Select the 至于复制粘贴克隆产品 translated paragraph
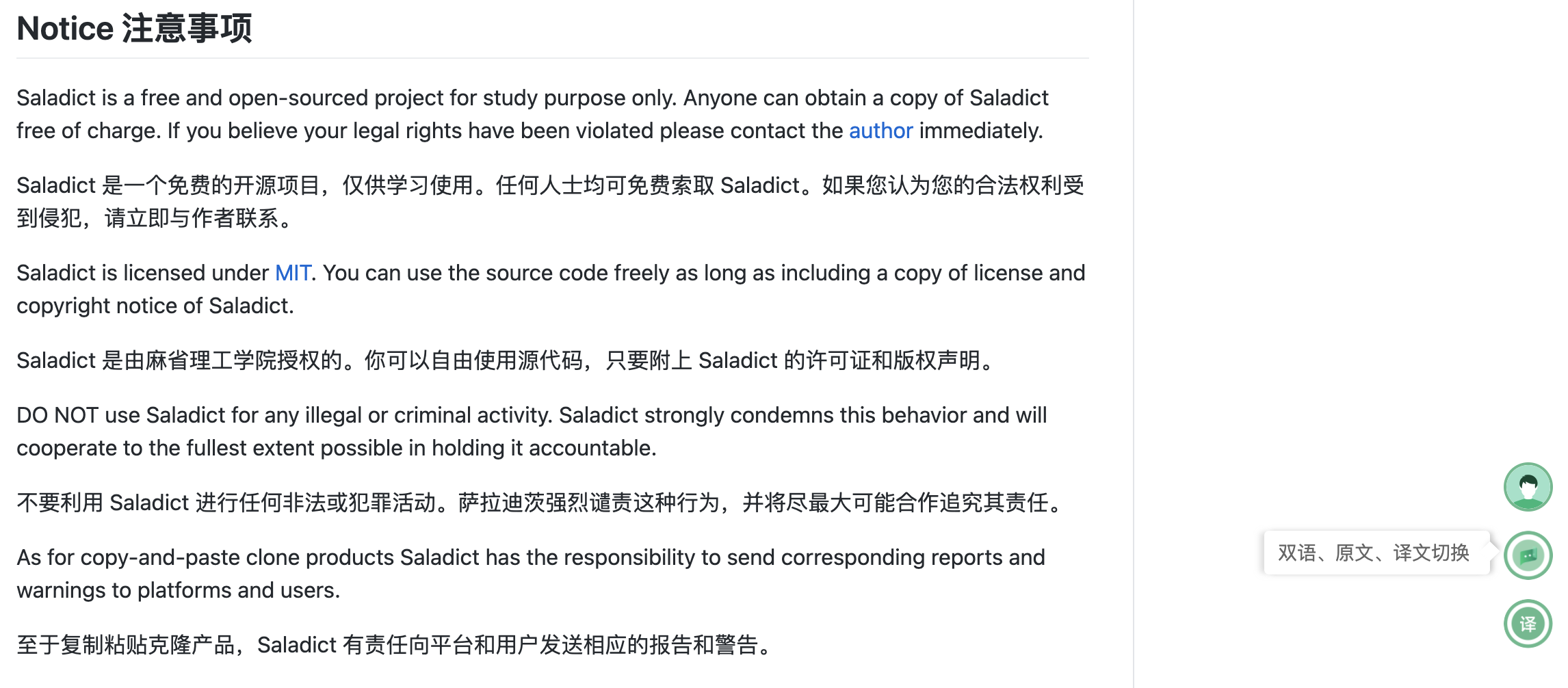The height and width of the screenshot is (688, 1568). [x=395, y=645]
